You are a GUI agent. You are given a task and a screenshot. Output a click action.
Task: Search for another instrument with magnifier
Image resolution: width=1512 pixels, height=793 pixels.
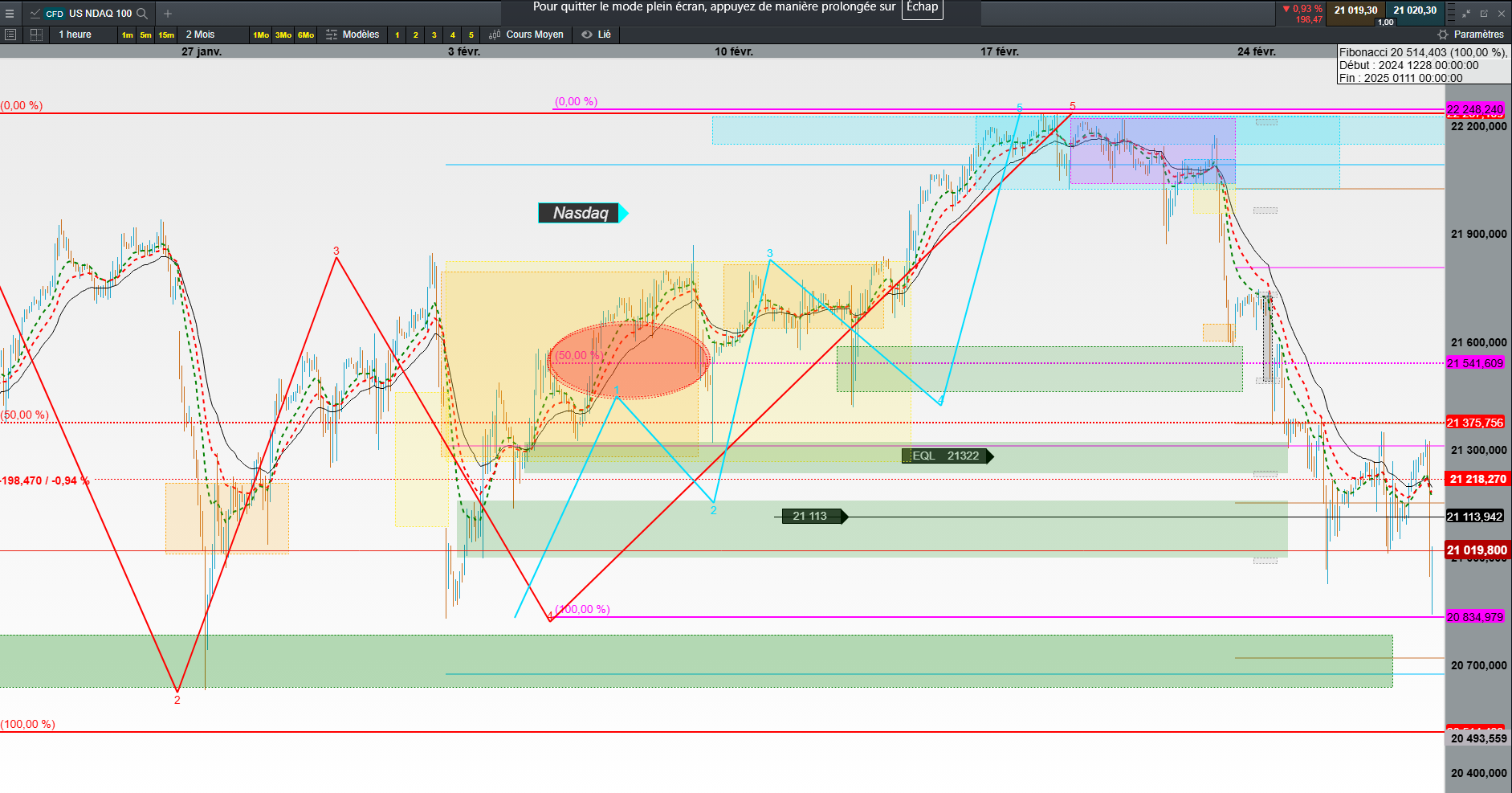tap(142, 14)
